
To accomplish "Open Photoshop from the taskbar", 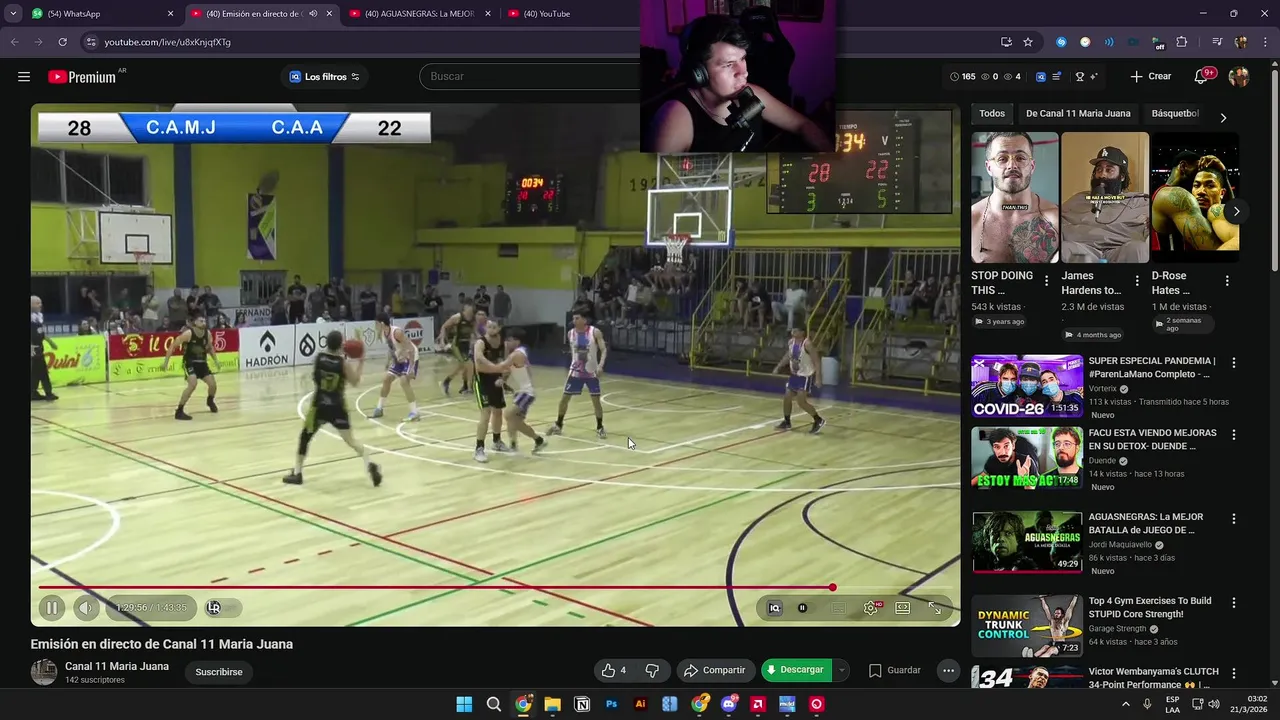I will [611, 704].
